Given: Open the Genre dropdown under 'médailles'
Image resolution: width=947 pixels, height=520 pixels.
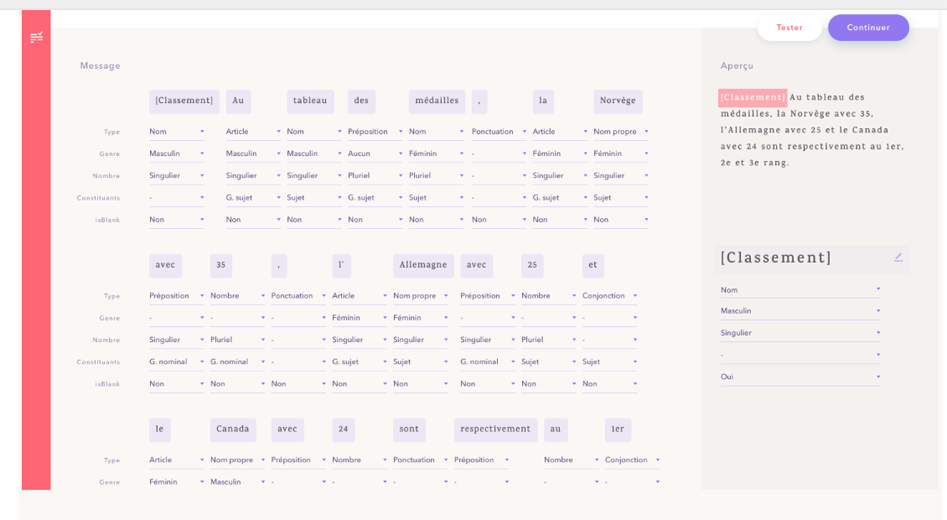Looking at the screenshot, I should pyautogui.click(x=437, y=154).
